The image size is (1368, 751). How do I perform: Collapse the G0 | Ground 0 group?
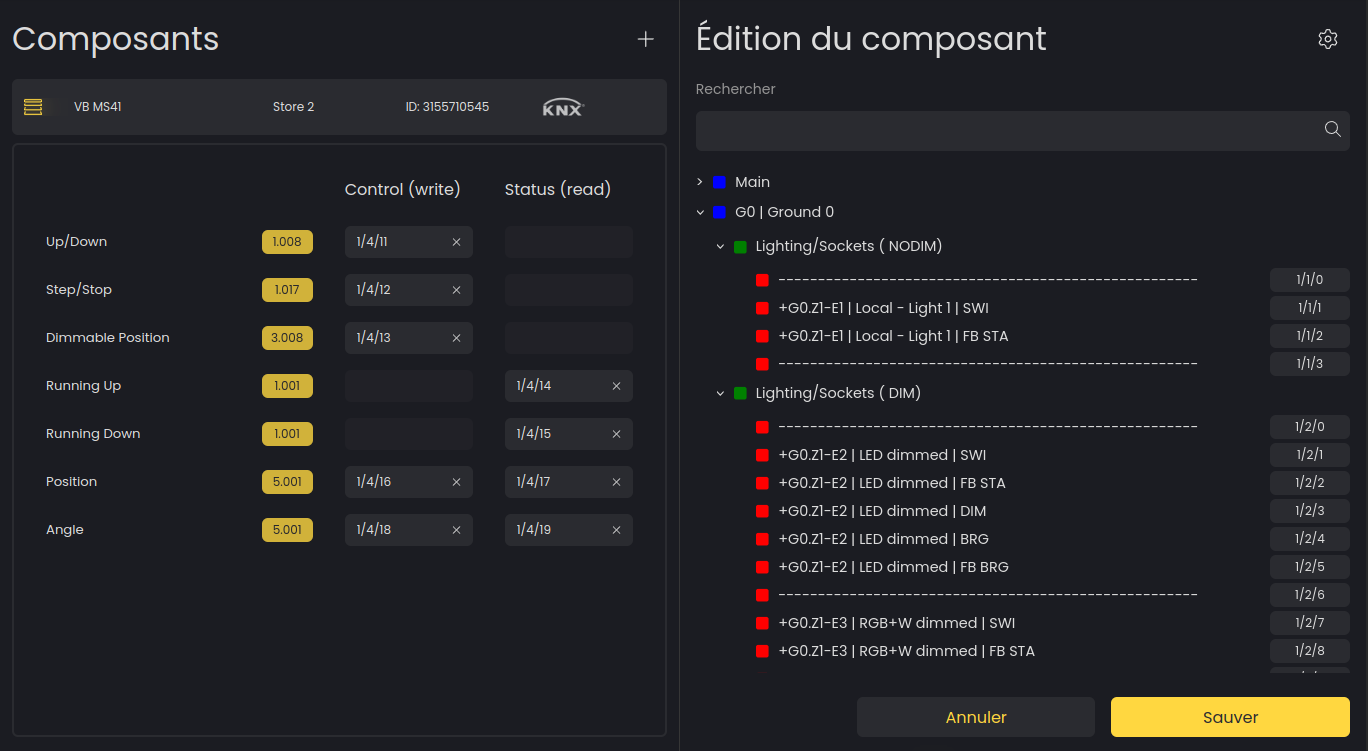pos(700,212)
